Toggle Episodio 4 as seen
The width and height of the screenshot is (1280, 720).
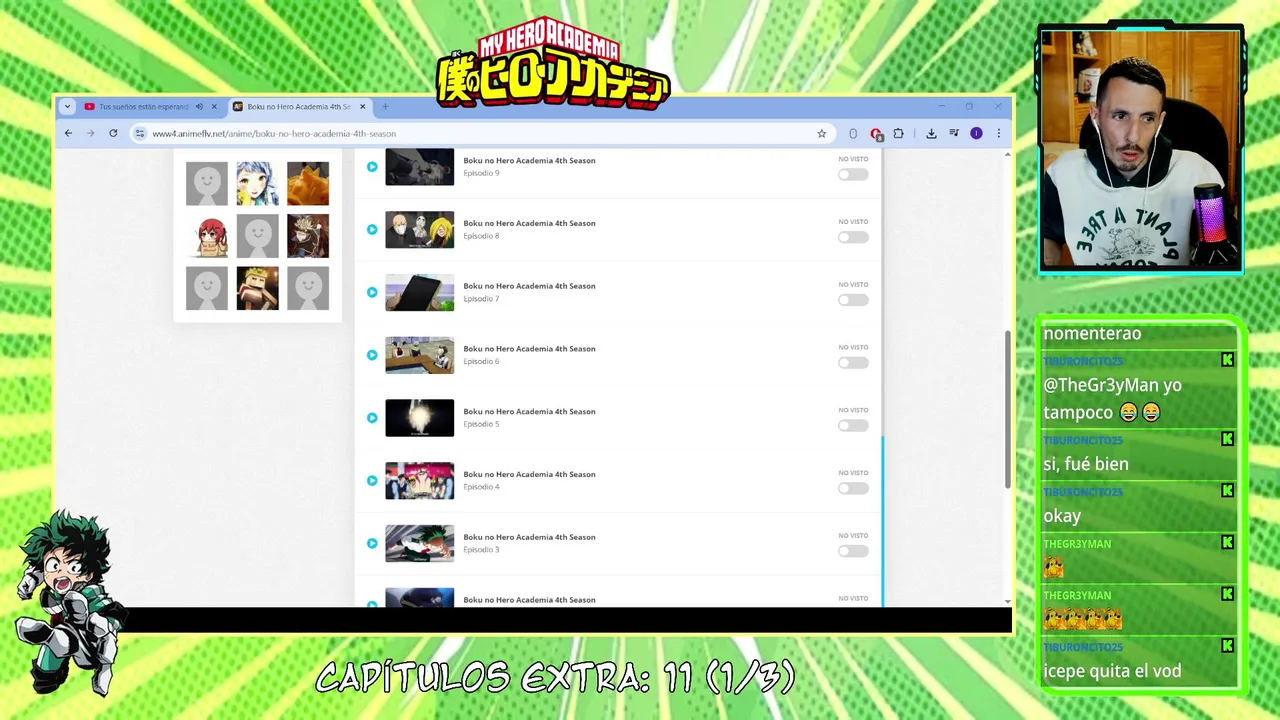point(853,488)
